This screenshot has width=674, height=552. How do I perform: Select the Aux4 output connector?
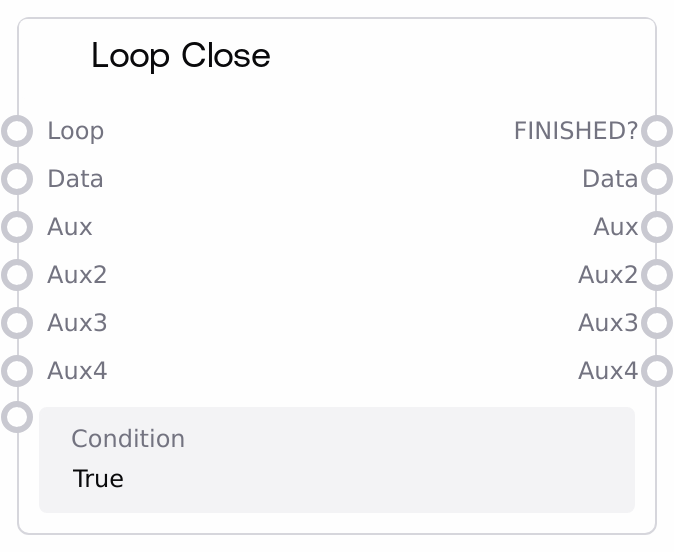[x=656, y=371]
